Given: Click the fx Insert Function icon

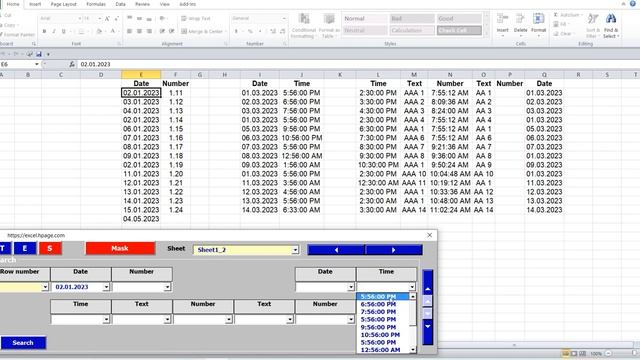Looking at the screenshot, I should click(72, 64).
